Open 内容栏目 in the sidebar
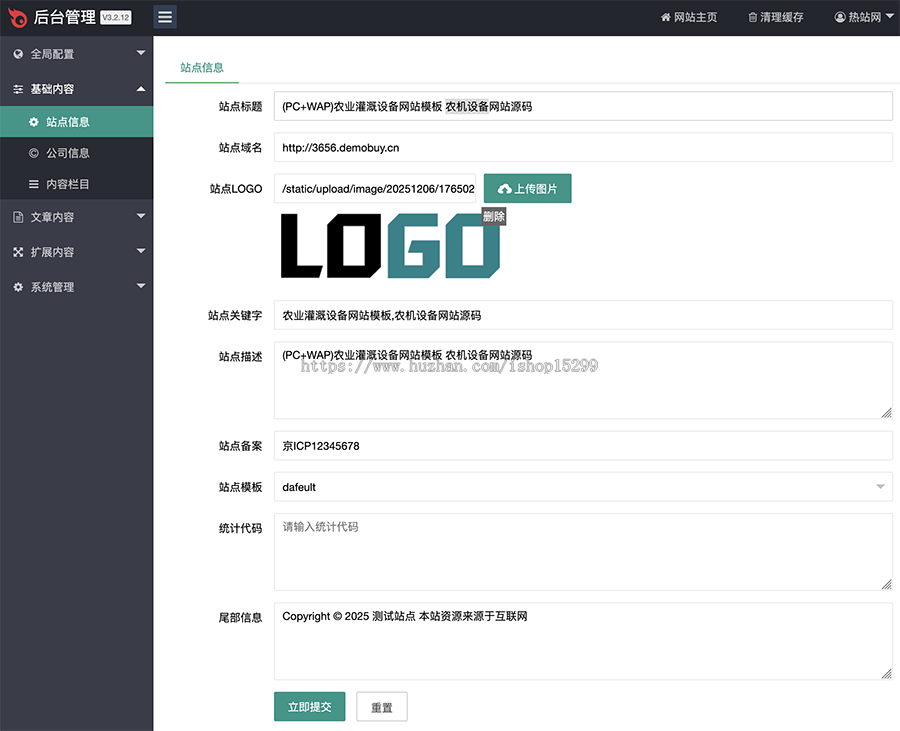900x731 pixels. (67, 185)
